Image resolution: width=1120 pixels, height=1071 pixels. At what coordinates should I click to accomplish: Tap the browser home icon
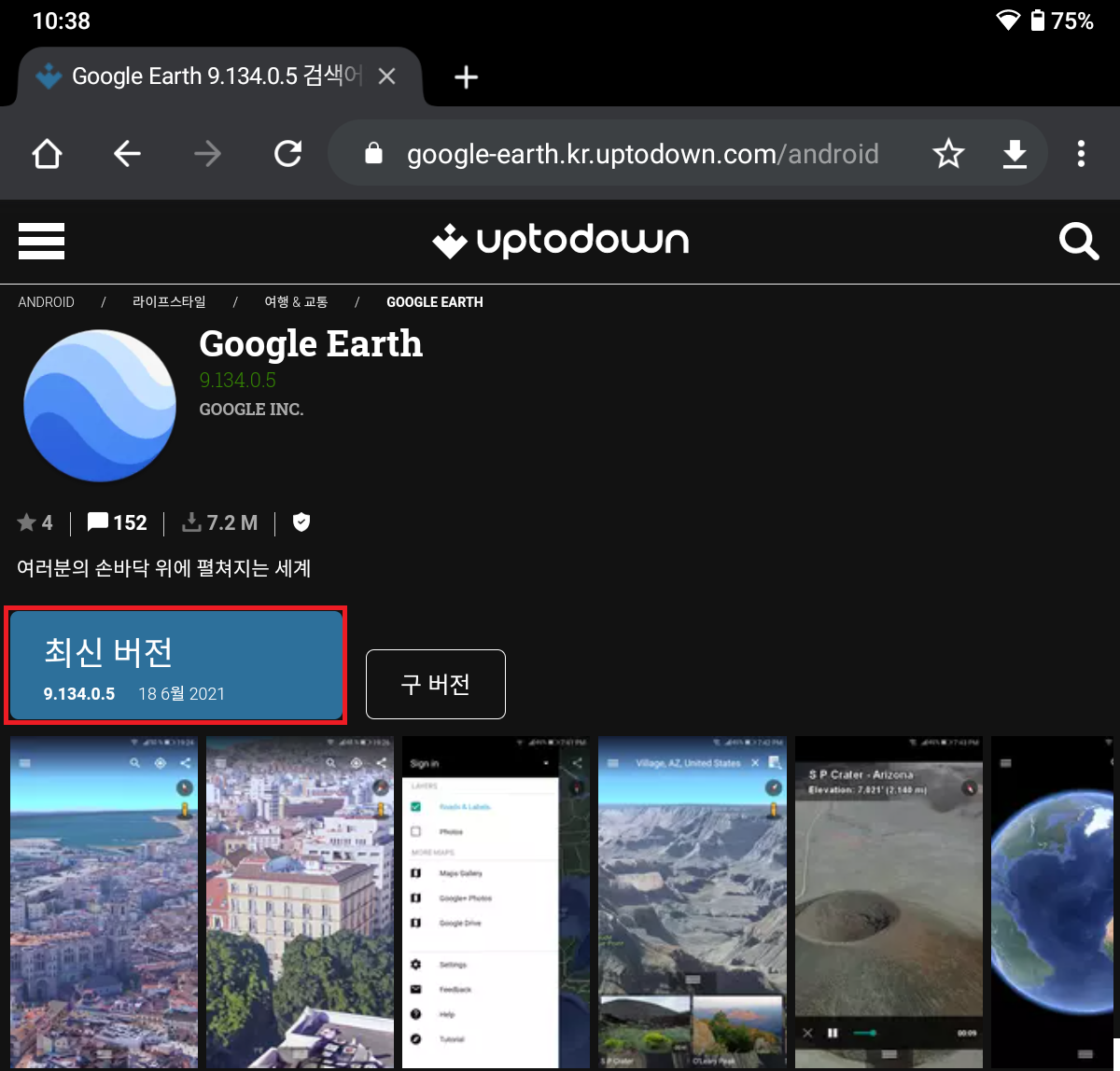[x=47, y=154]
